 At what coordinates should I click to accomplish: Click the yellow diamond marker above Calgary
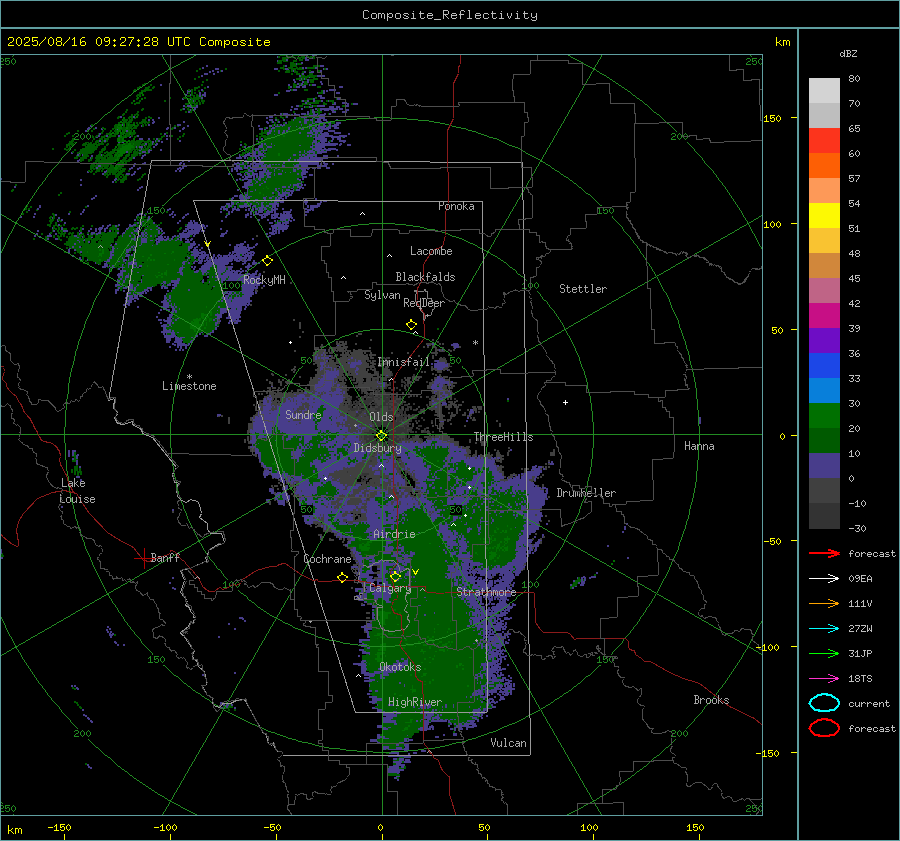point(395,576)
